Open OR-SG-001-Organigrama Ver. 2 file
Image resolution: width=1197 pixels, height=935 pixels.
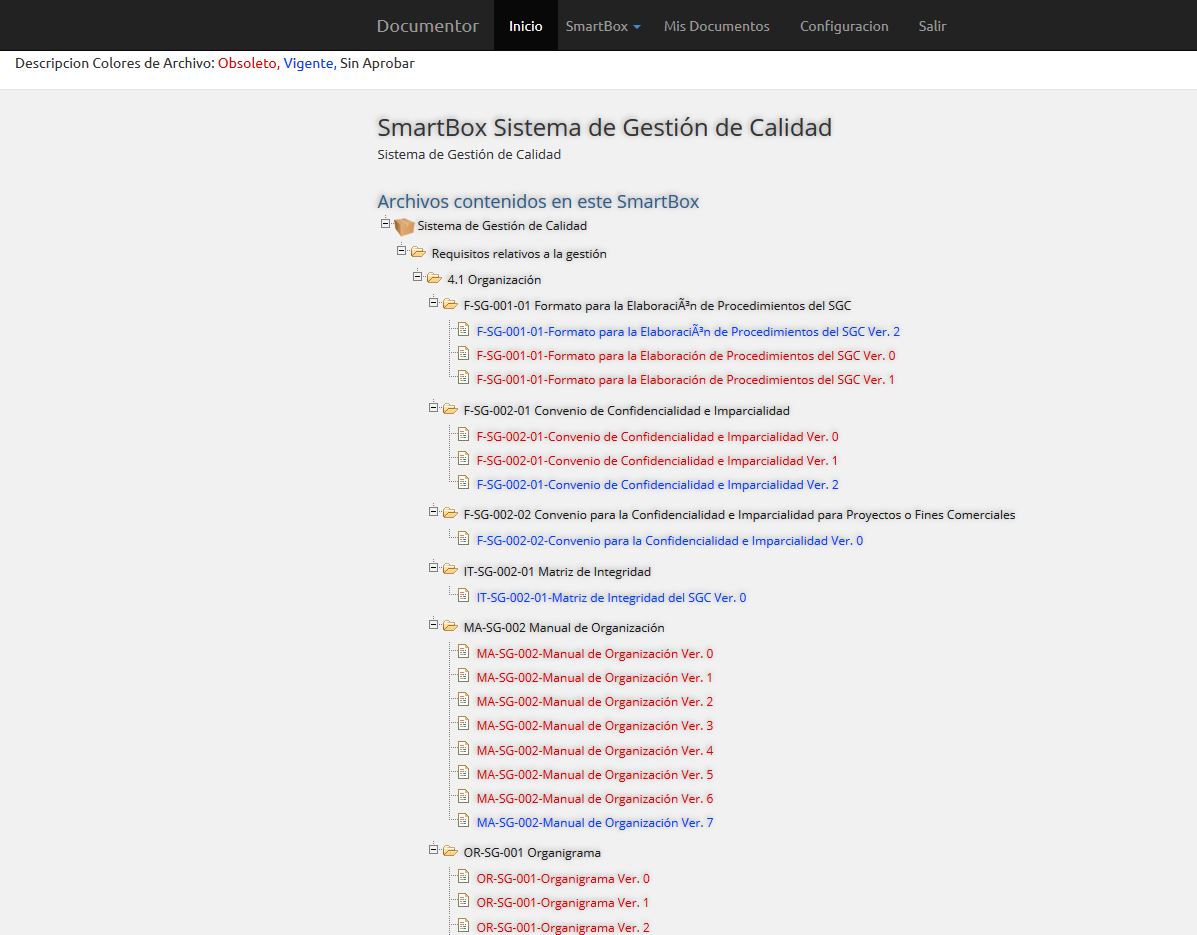coord(563,928)
